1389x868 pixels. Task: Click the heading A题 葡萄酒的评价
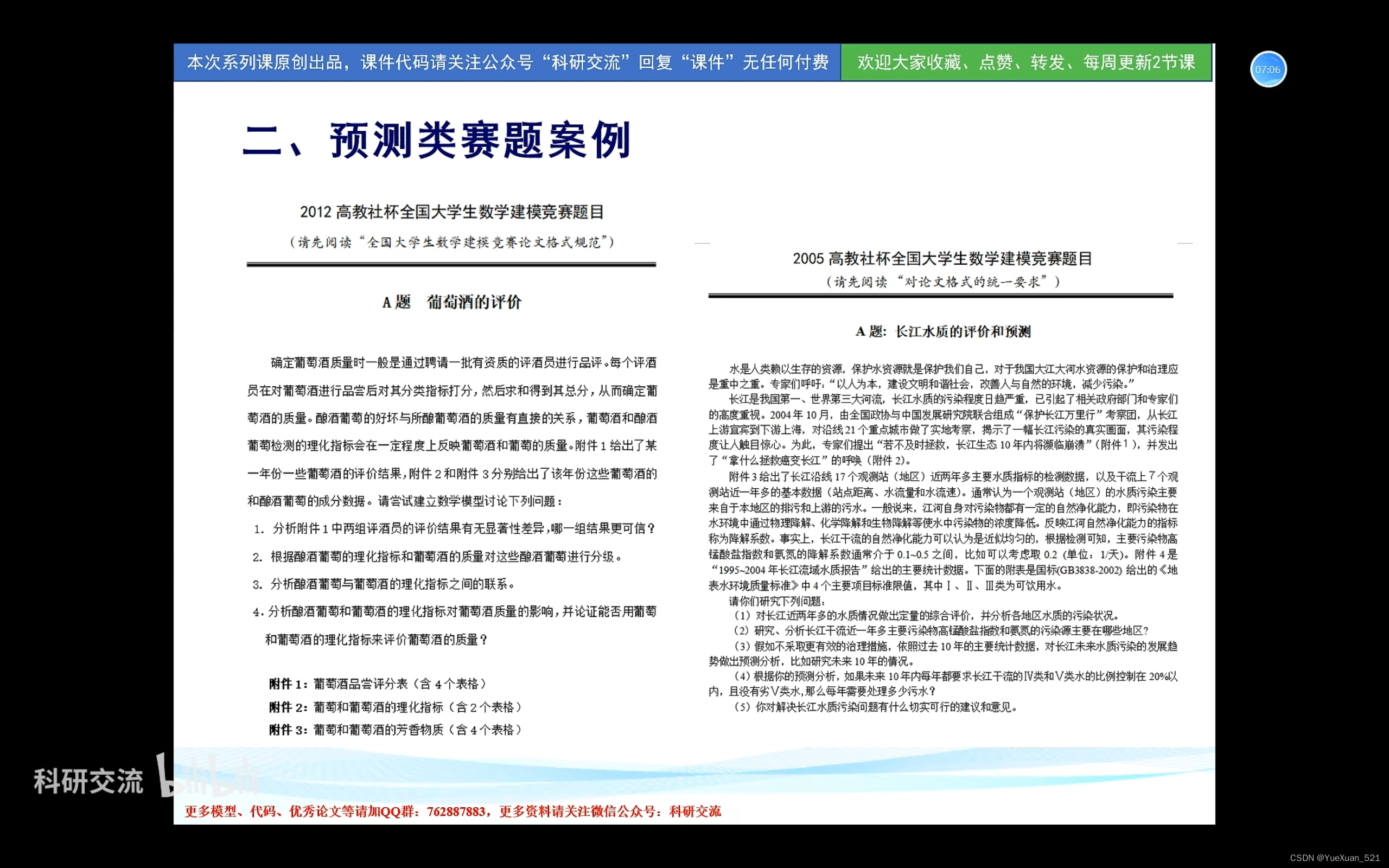point(452,302)
